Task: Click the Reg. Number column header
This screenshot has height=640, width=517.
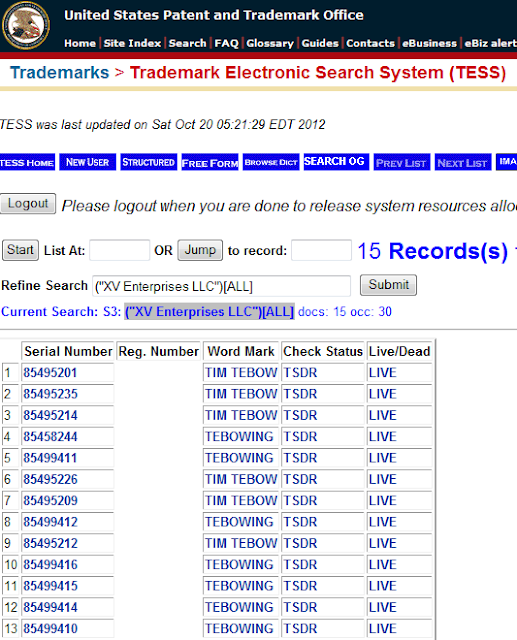Action: 158,351
